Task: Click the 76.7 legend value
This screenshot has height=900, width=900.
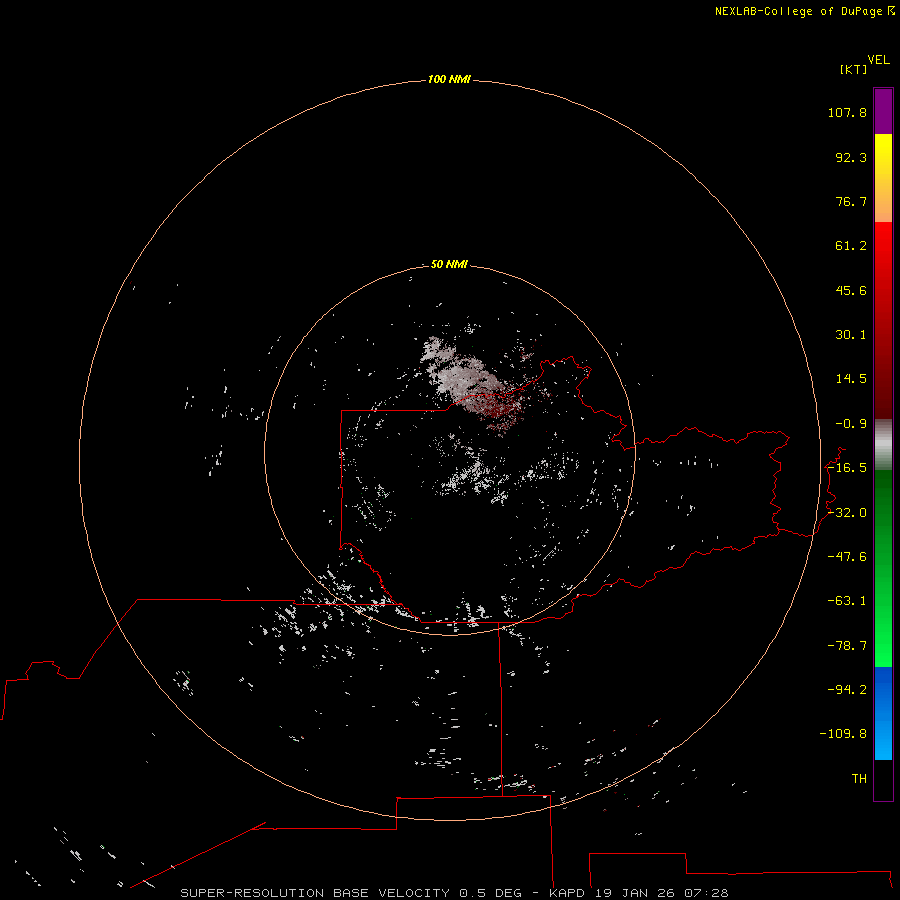Action: (851, 201)
